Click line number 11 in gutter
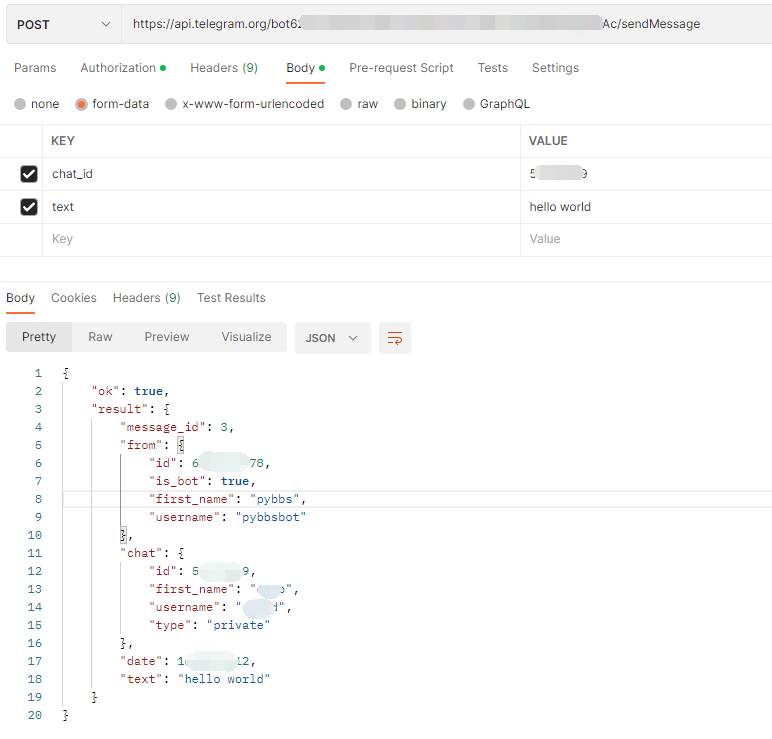This screenshot has height=739, width=772. (x=35, y=553)
